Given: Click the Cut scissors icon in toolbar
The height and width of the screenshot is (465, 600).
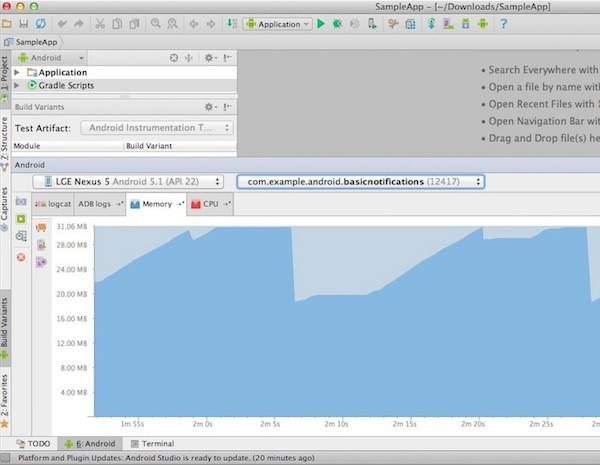Looking at the screenshot, I should (101, 23).
